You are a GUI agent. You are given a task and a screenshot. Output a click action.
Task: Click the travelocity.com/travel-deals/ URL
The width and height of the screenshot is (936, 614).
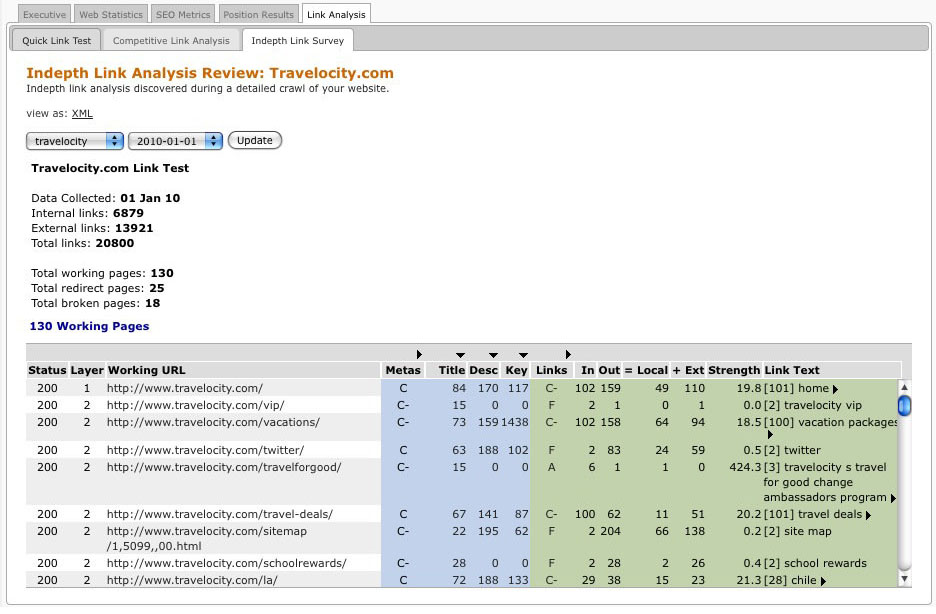click(x=220, y=514)
